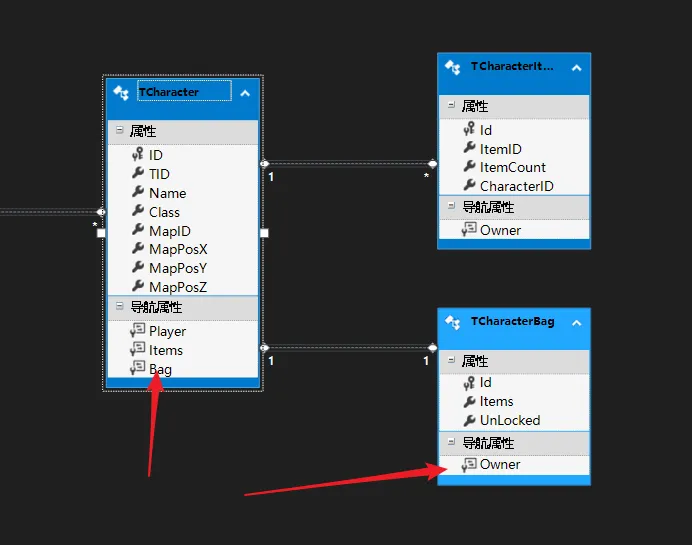Image resolution: width=692 pixels, height=545 pixels.
Task: Click the key icon beside ID in TCharacter
Action: pyautogui.click(x=138, y=155)
